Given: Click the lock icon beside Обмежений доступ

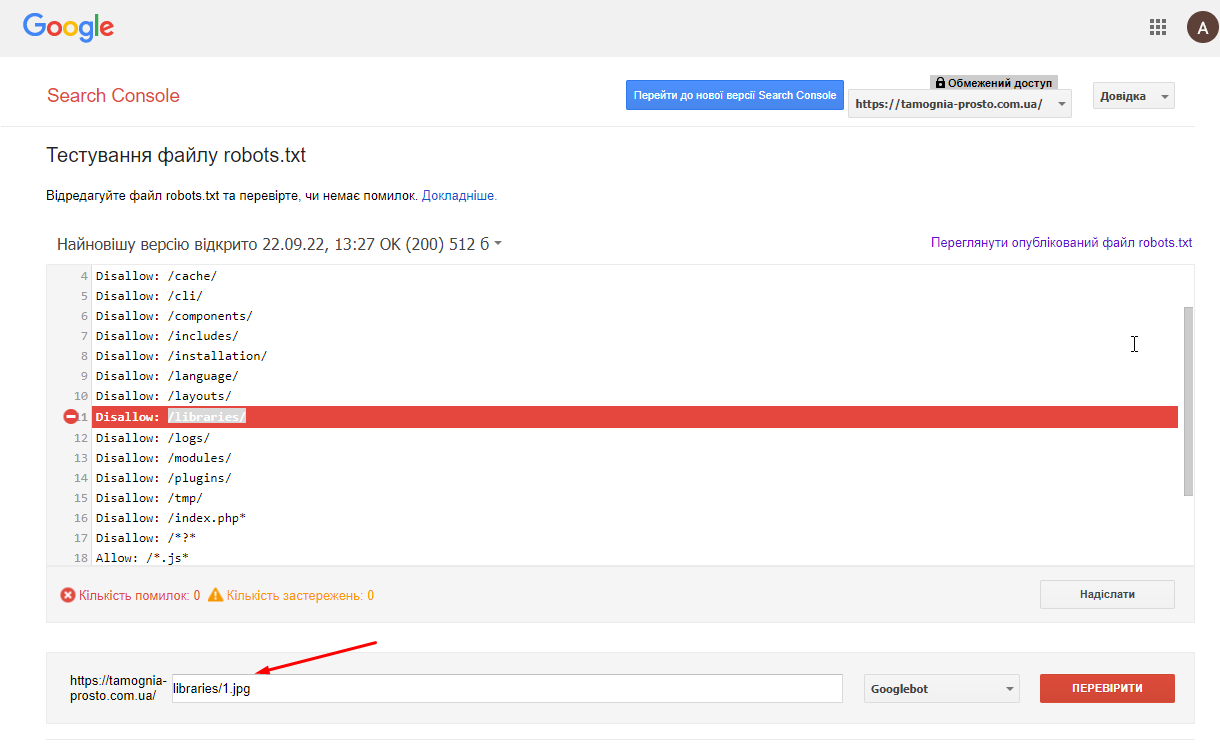Looking at the screenshot, I should [940, 83].
